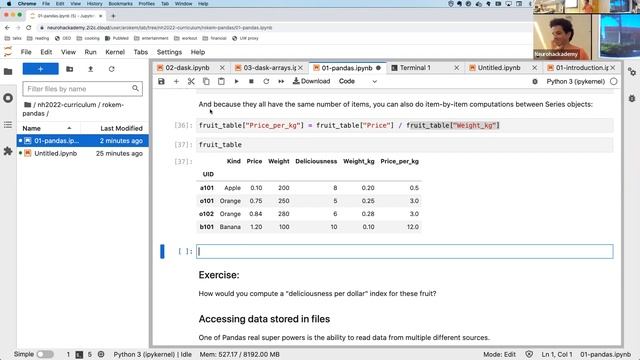640x360 pixels.
Task: Open JupyterLab File menu
Action: click(26, 52)
